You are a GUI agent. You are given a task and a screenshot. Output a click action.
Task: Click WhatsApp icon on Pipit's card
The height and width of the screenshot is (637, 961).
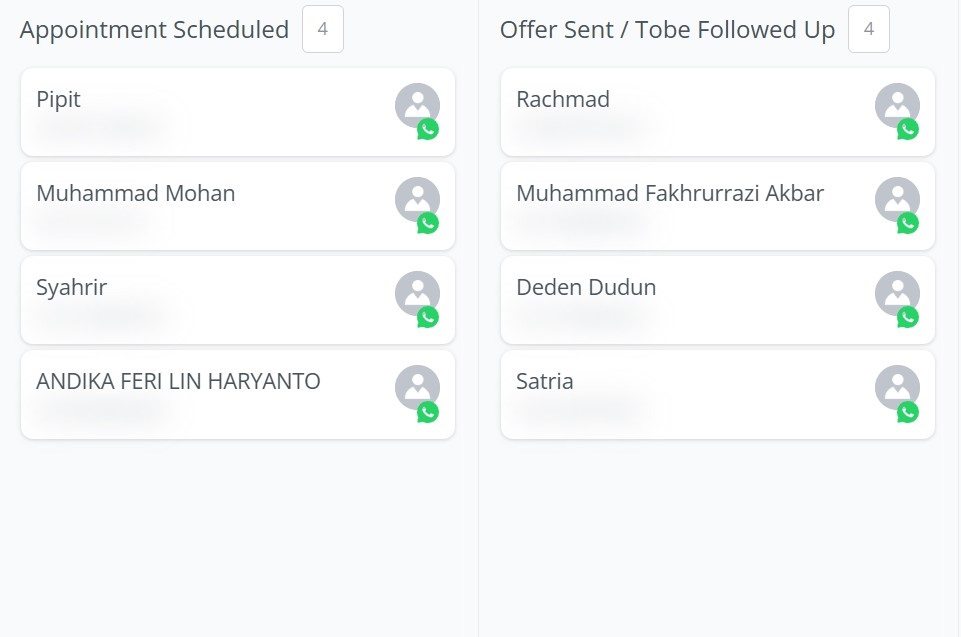click(428, 129)
